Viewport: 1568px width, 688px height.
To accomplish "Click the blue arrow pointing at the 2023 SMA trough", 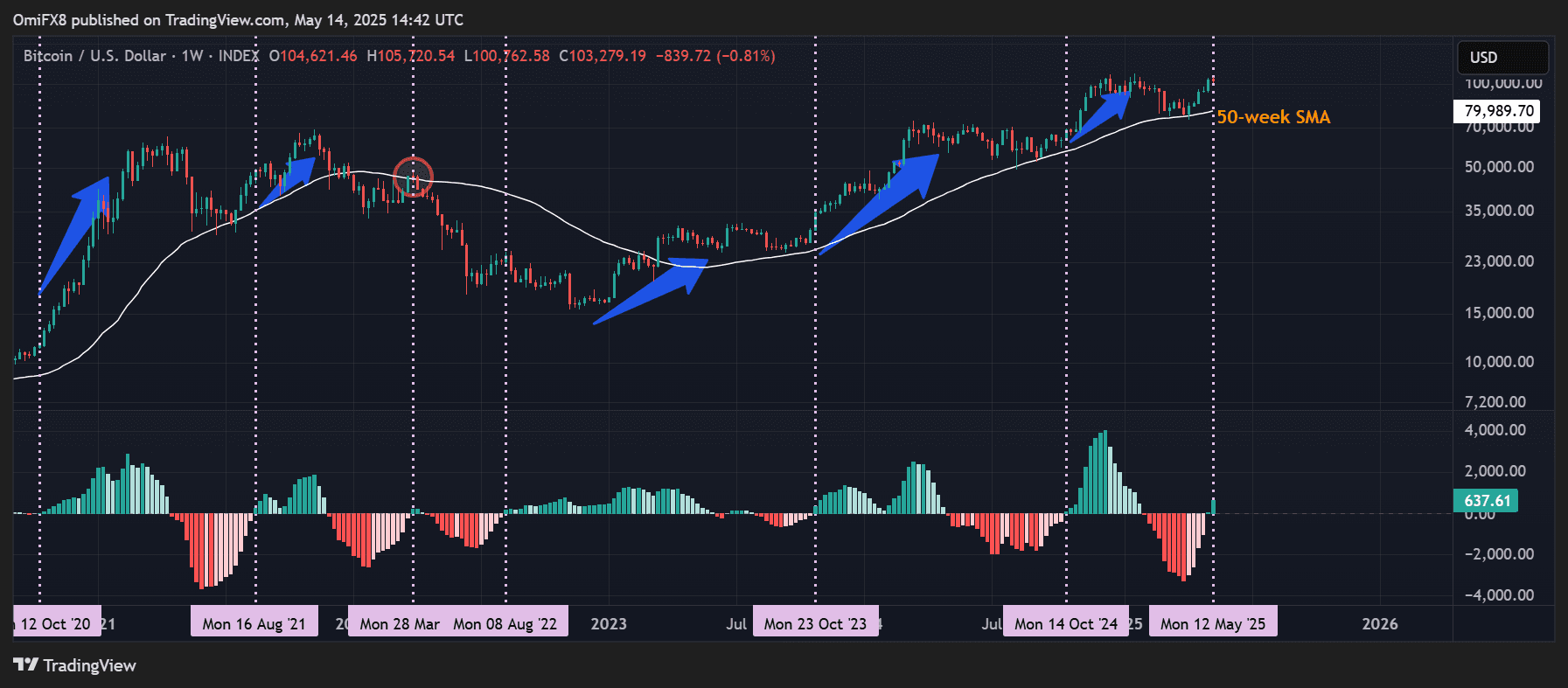I will [652, 291].
